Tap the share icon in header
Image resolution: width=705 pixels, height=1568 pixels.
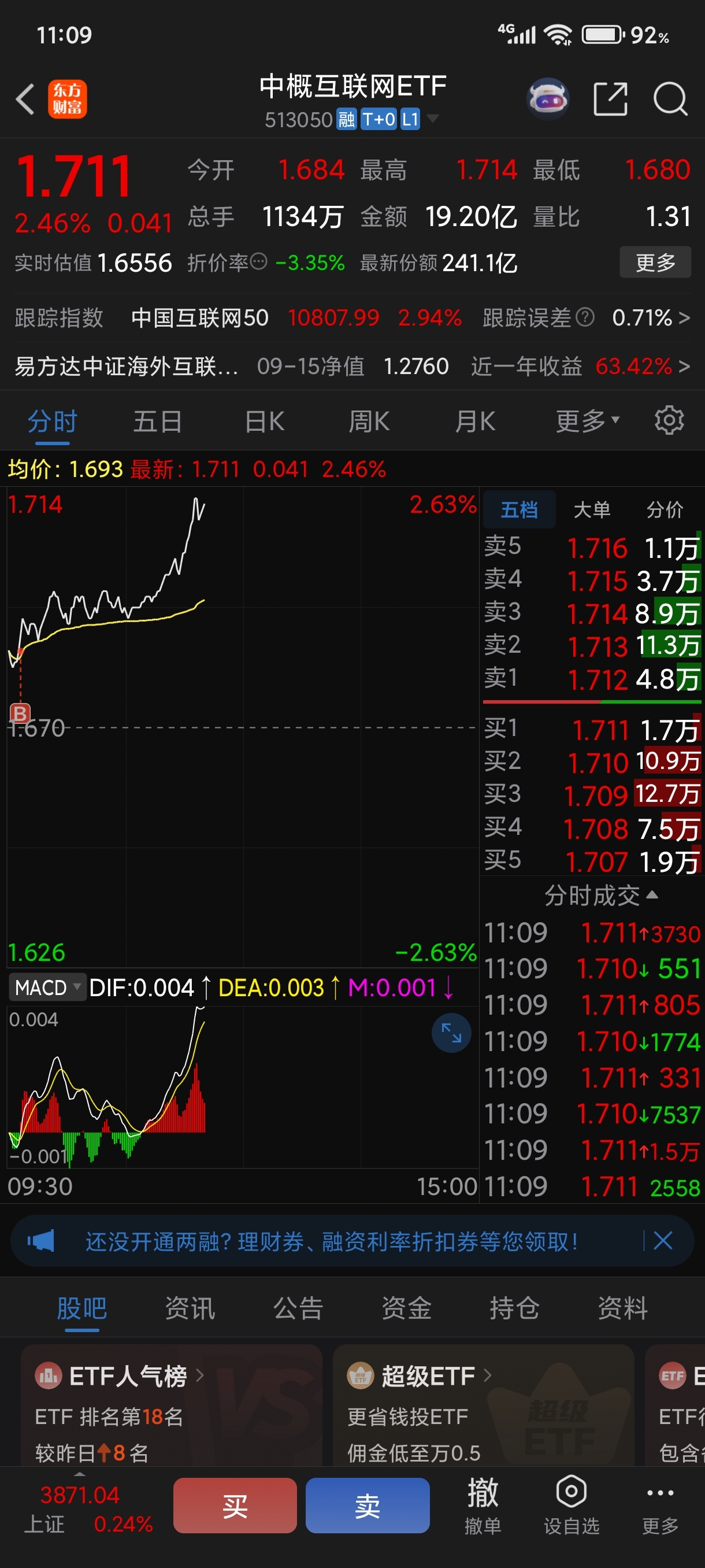click(610, 99)
